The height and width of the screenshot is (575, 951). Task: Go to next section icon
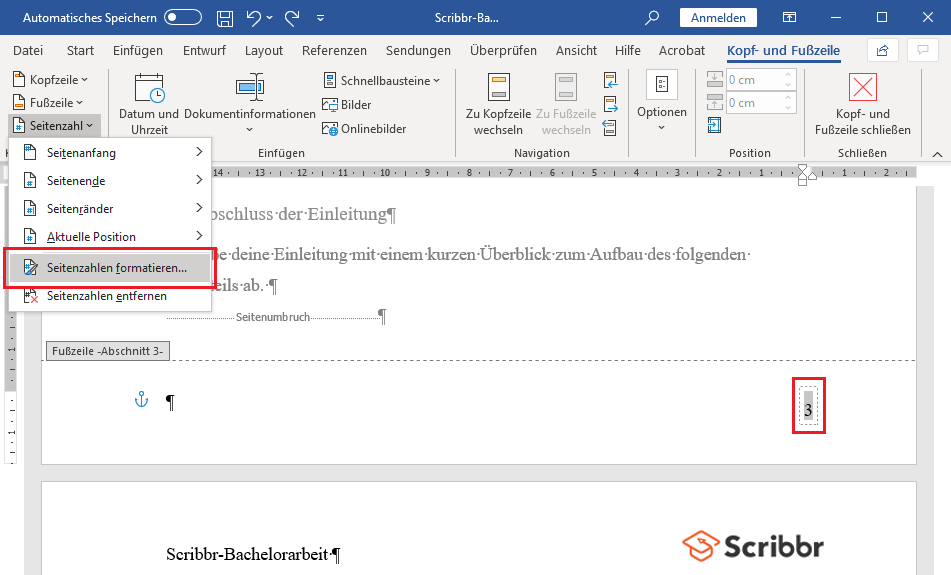point(610,104)
